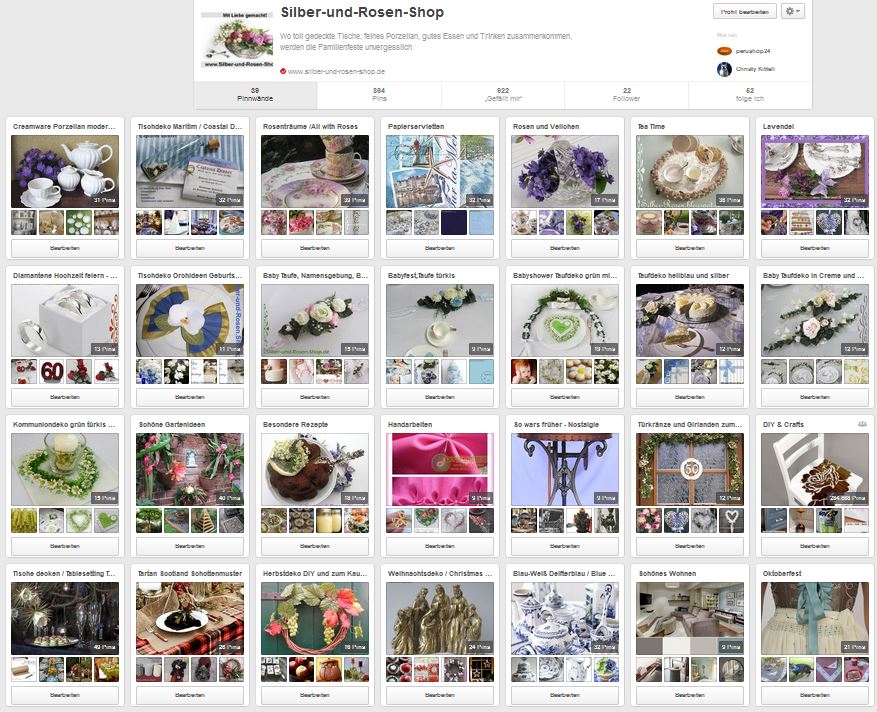
Task: Open the Tea Time board cover image
Action: pos(690,171)
